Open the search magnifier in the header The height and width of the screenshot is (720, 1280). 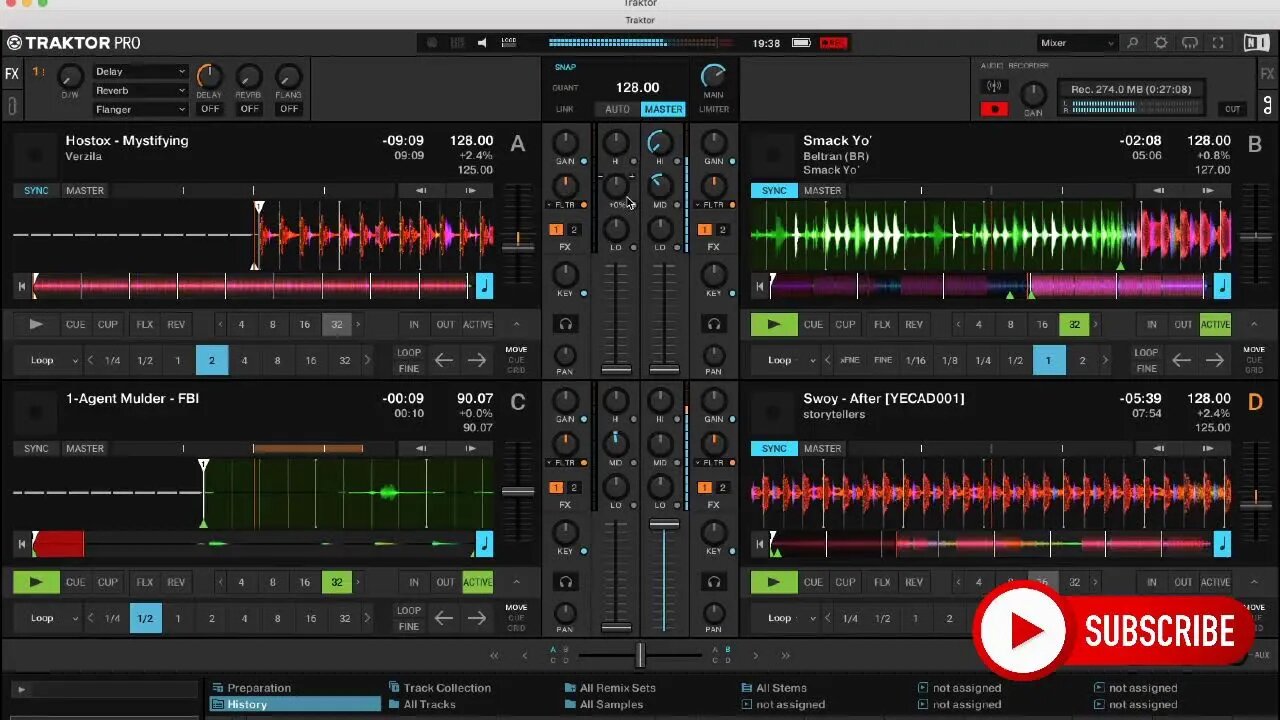coord(1133,43)
